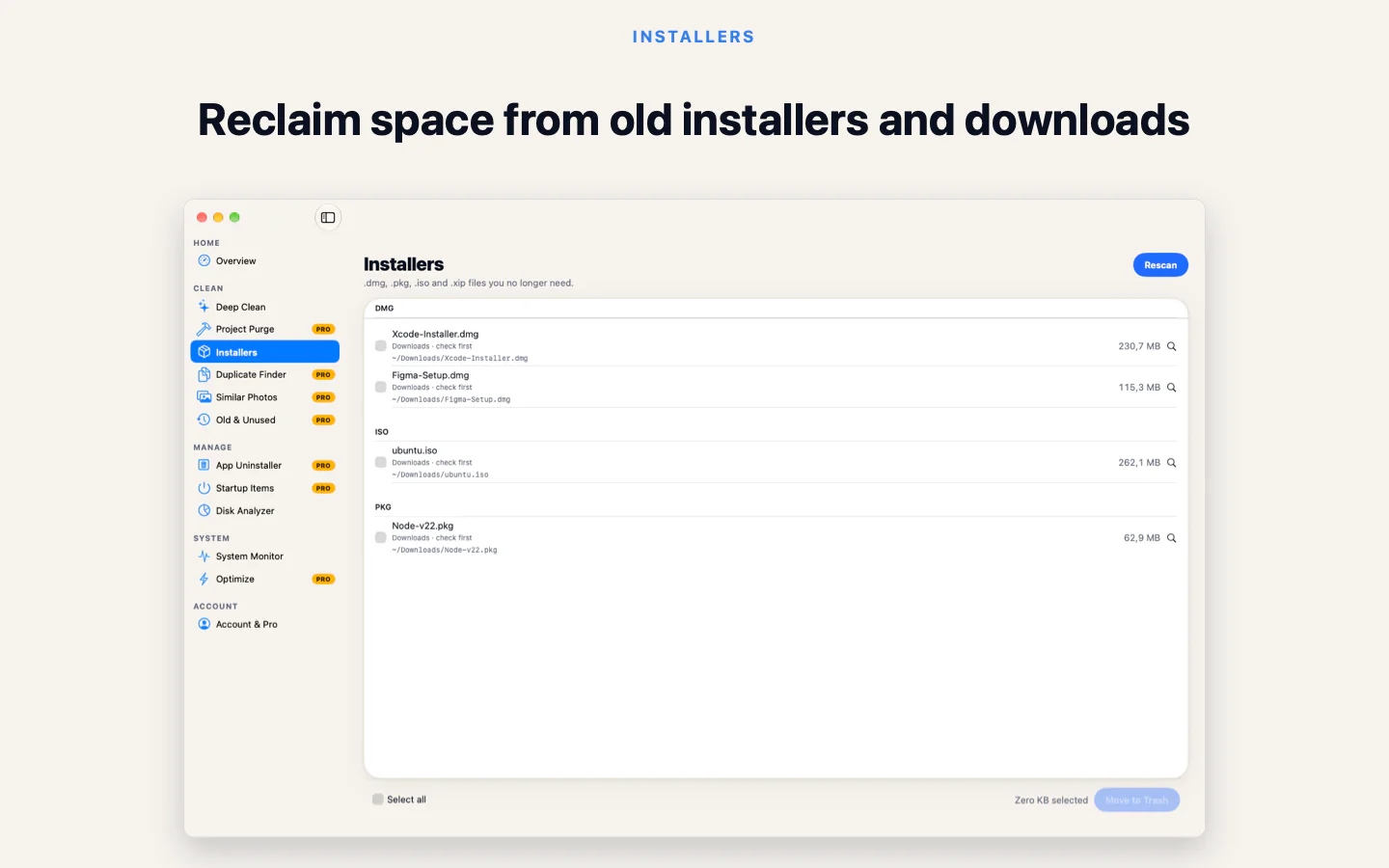Check the Xcode-Installer.dmg checkbox
Image resolution: width=1389 pixels, height=868 pixels.
coord(381,345)
